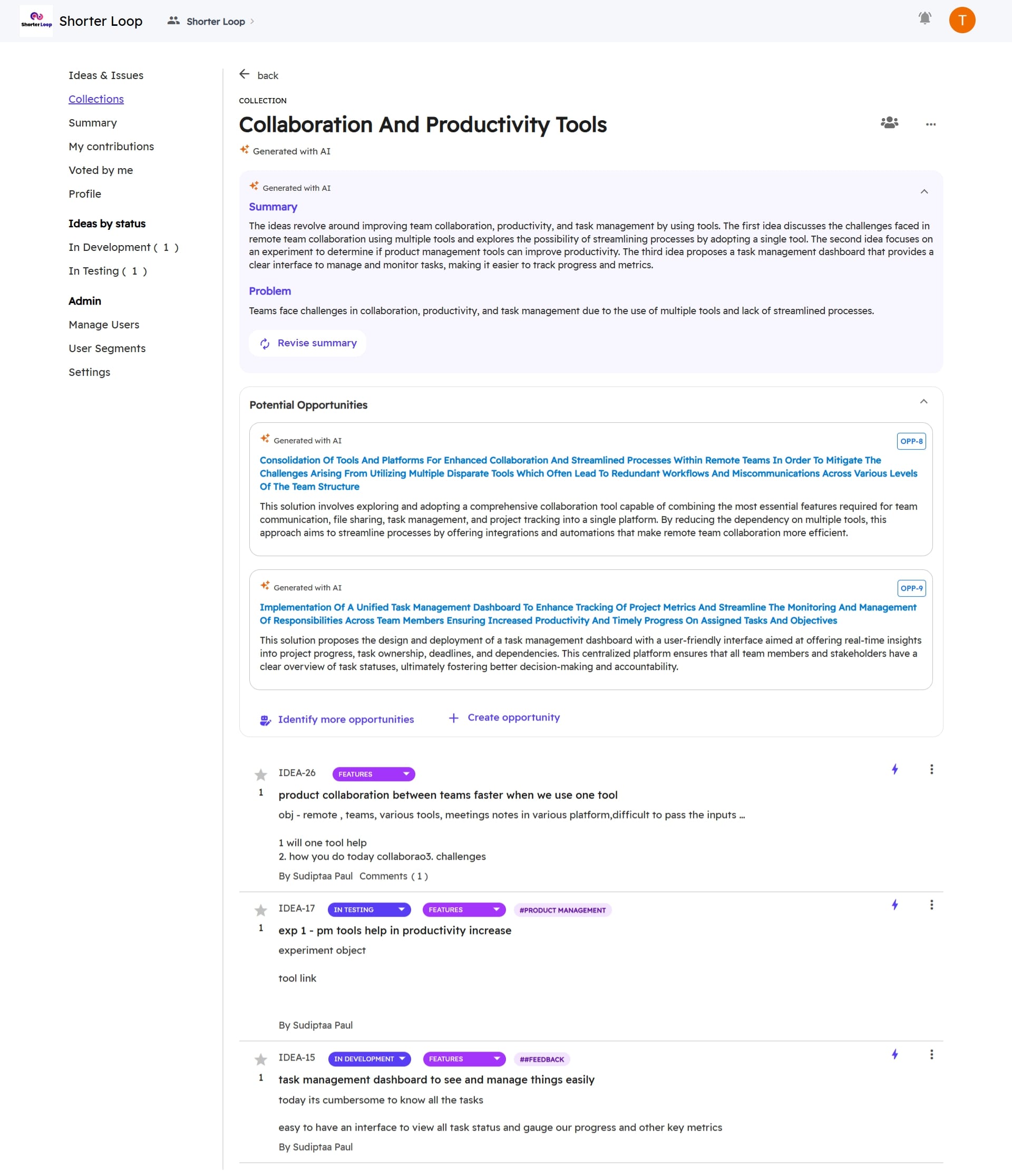This screenshot has height=1176, width=1012.
Task: Open the OPP-8 opportunity badge
Action: (x=911, y=441)
